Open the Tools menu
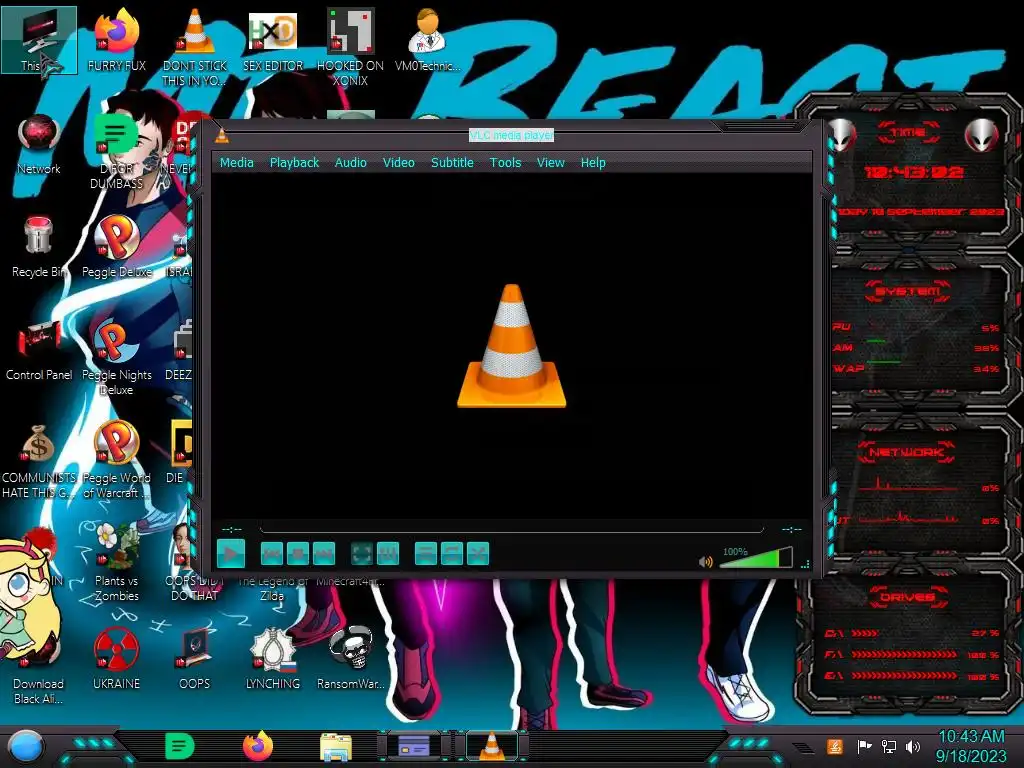Image resolution: width=1024 pixels, height=768 pixels. [505, 163]
